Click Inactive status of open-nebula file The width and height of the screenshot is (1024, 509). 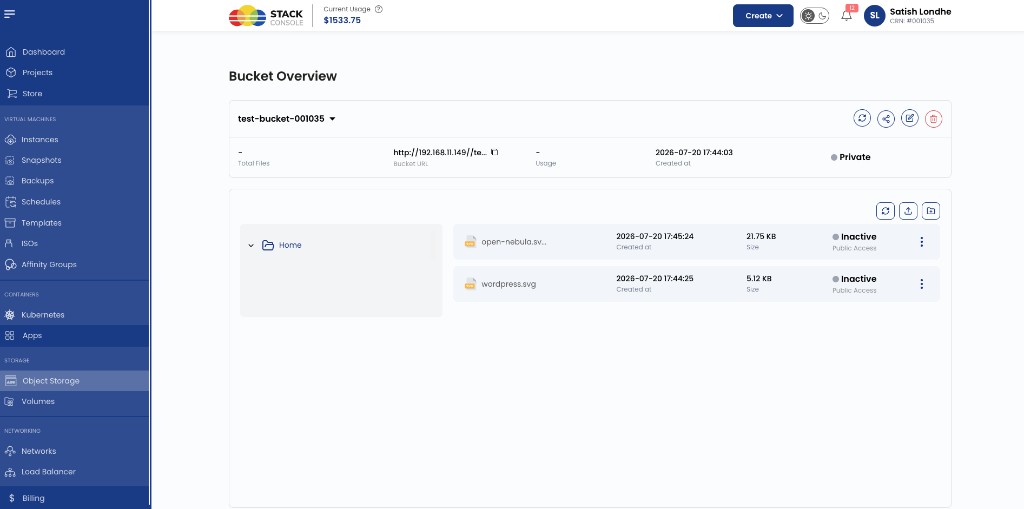pos(858,237)
